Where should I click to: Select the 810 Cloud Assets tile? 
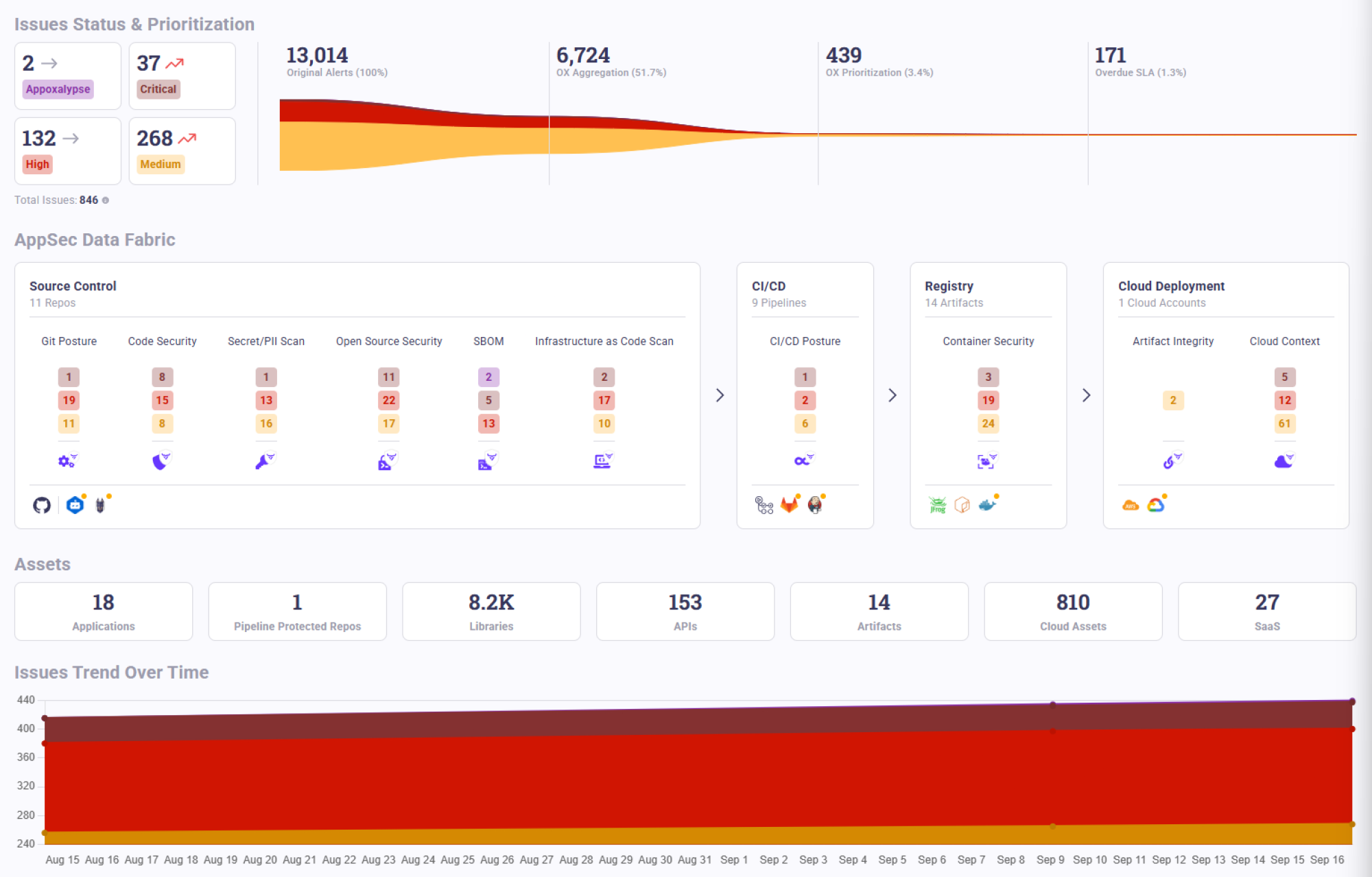pyautogui.click(x=1073, y=611)
